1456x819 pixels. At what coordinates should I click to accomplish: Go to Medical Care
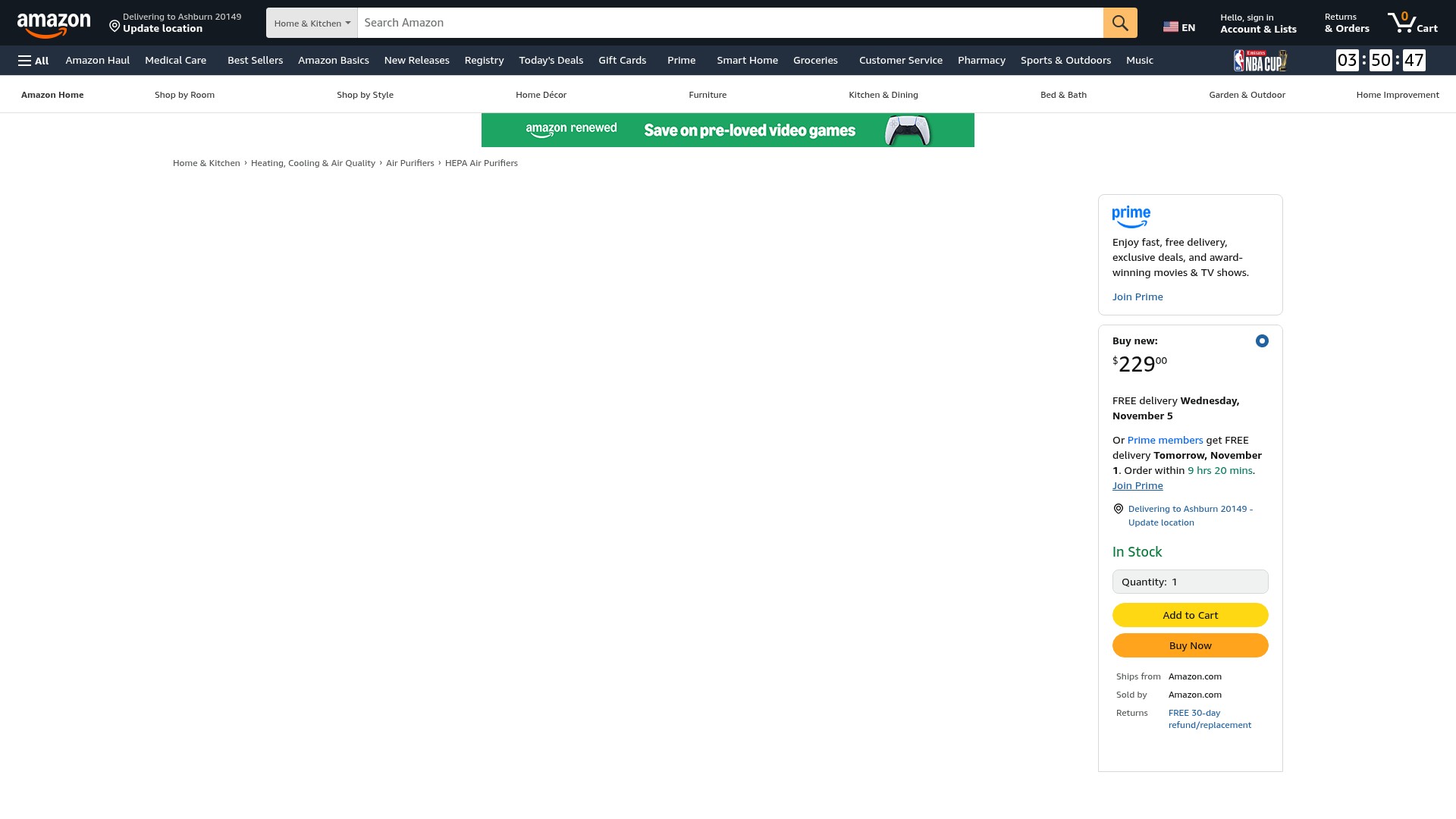point(176,61)
